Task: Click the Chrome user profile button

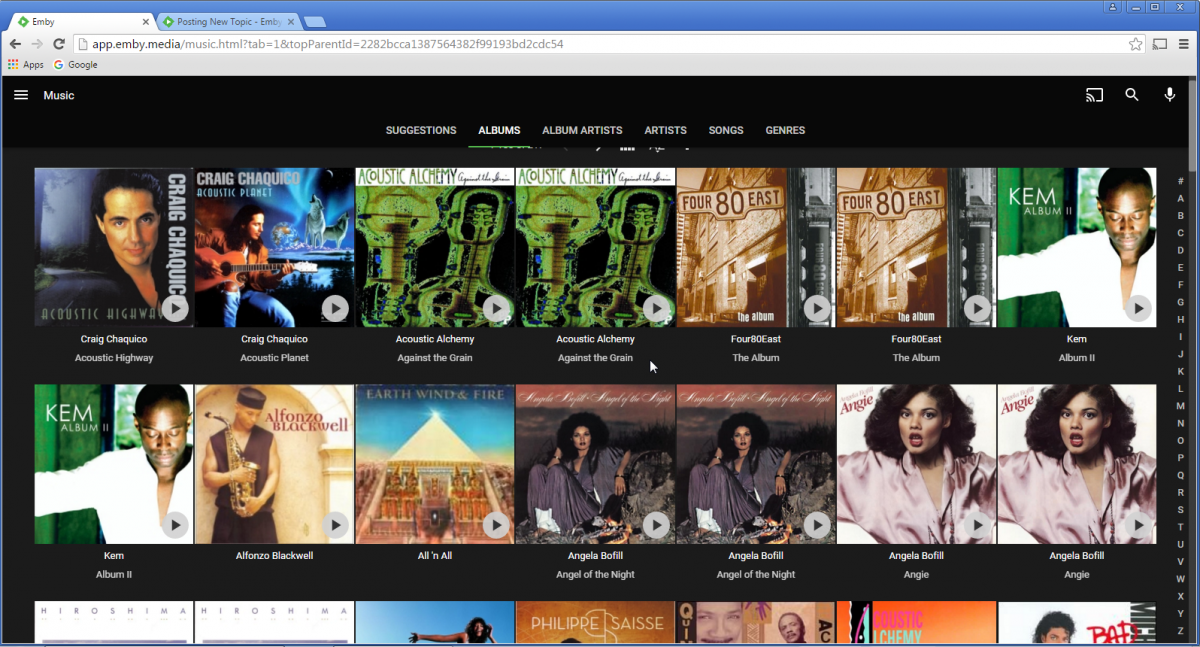Action: point(1113,7)
